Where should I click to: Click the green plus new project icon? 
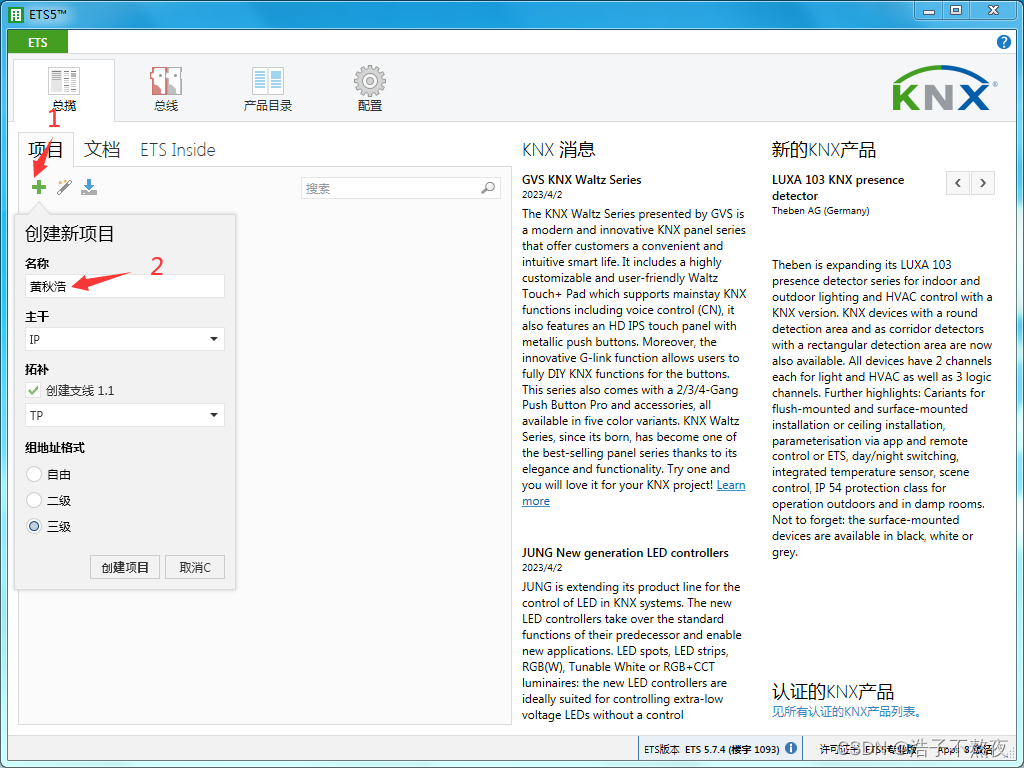coord(39,187)
